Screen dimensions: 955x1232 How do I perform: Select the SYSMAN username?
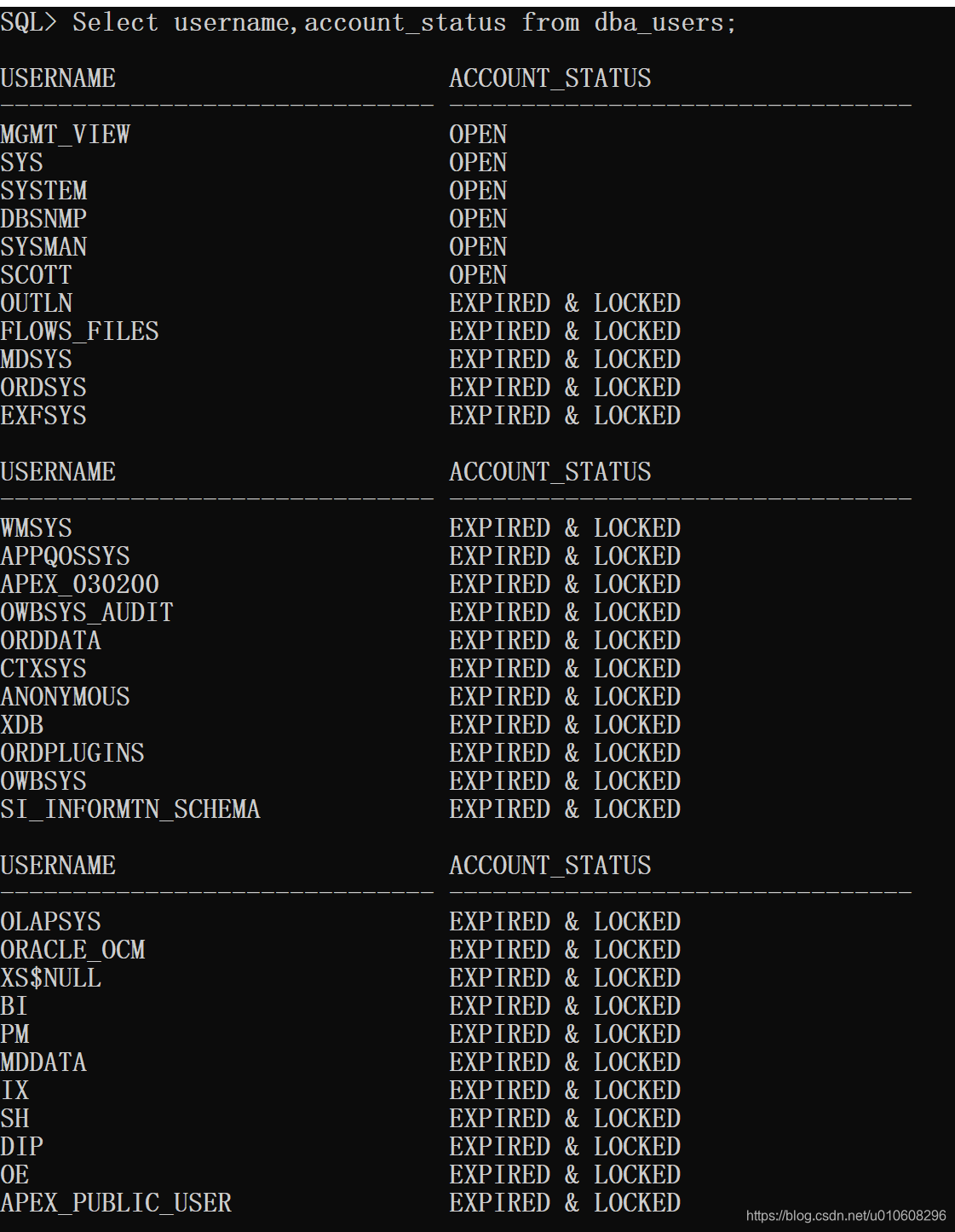(x=43, y=247)
